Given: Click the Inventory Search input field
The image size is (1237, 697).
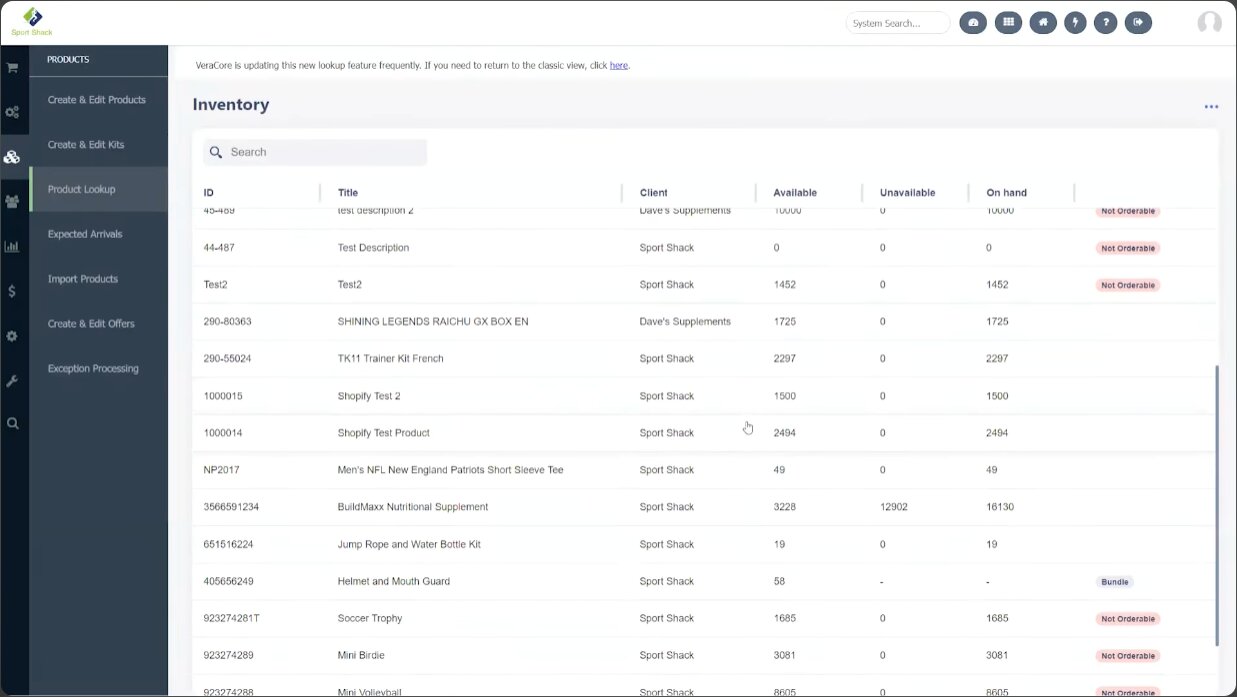Looking at the screenshot, I should pos(325,152).
